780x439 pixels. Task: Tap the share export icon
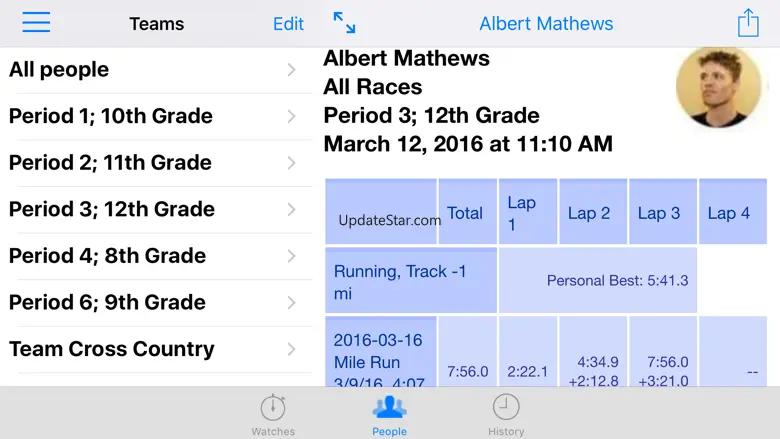pyautogui.click(x=748, y=23)
